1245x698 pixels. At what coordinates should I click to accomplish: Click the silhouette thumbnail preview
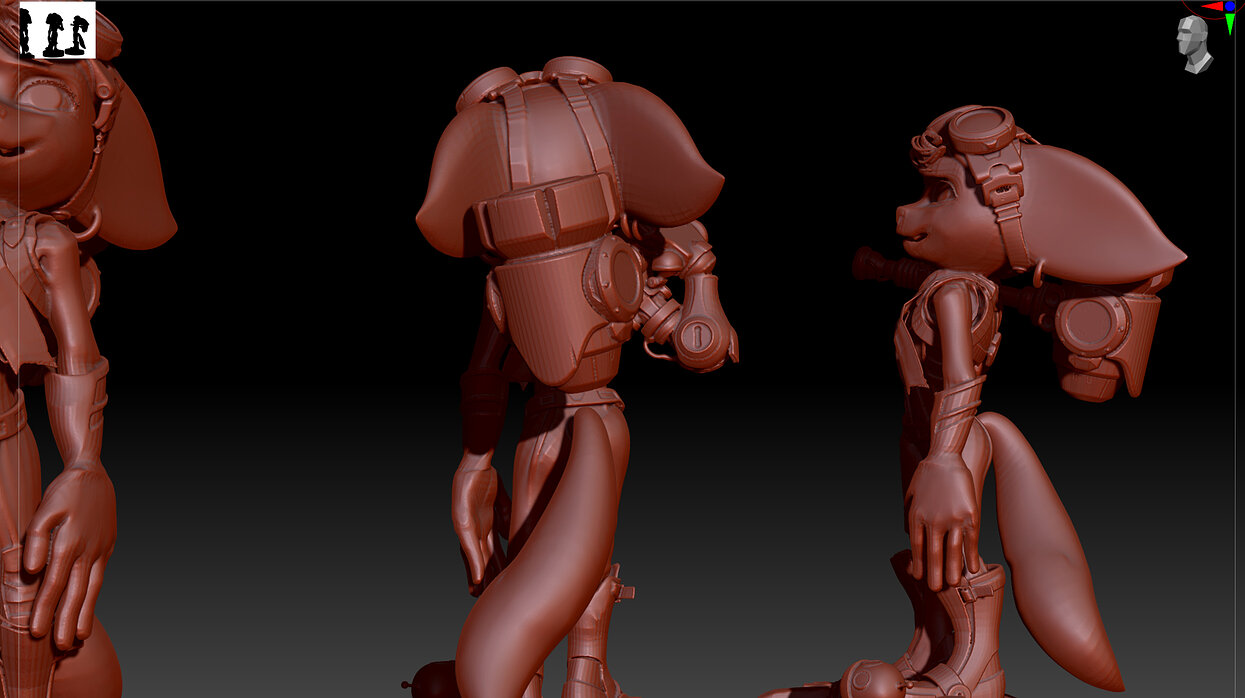point(57,30)
